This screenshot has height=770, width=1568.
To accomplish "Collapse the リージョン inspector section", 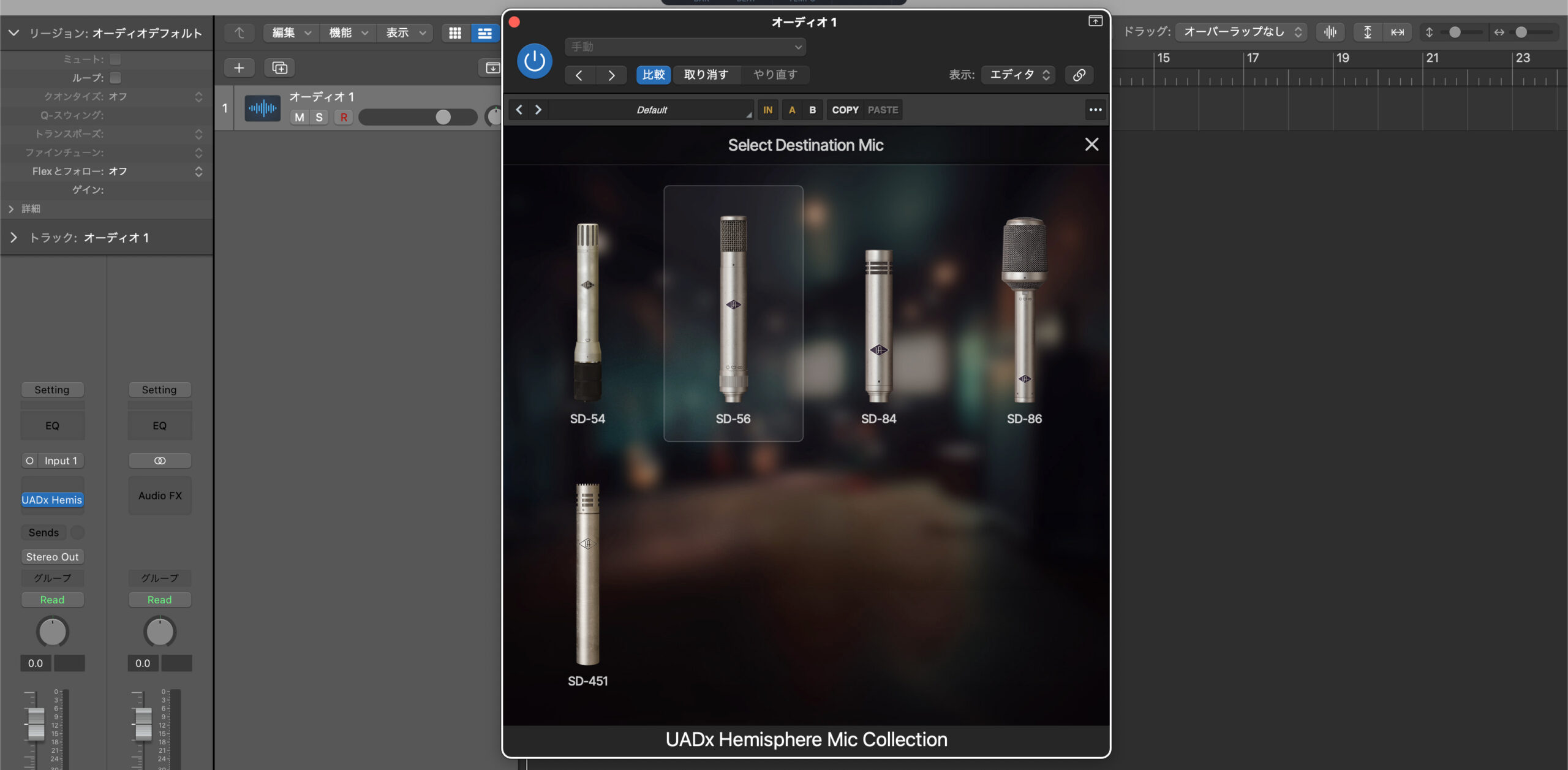I will [x=13, y=32].
